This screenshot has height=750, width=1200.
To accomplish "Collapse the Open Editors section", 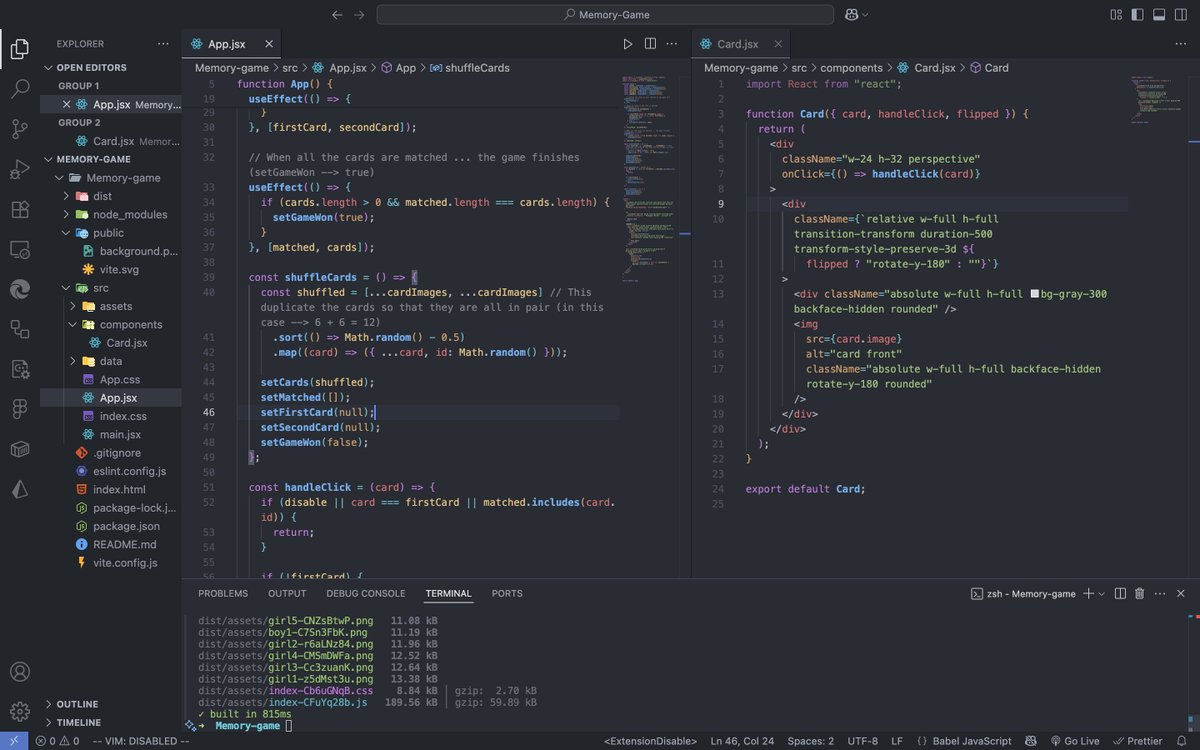I will pos(91,67).
